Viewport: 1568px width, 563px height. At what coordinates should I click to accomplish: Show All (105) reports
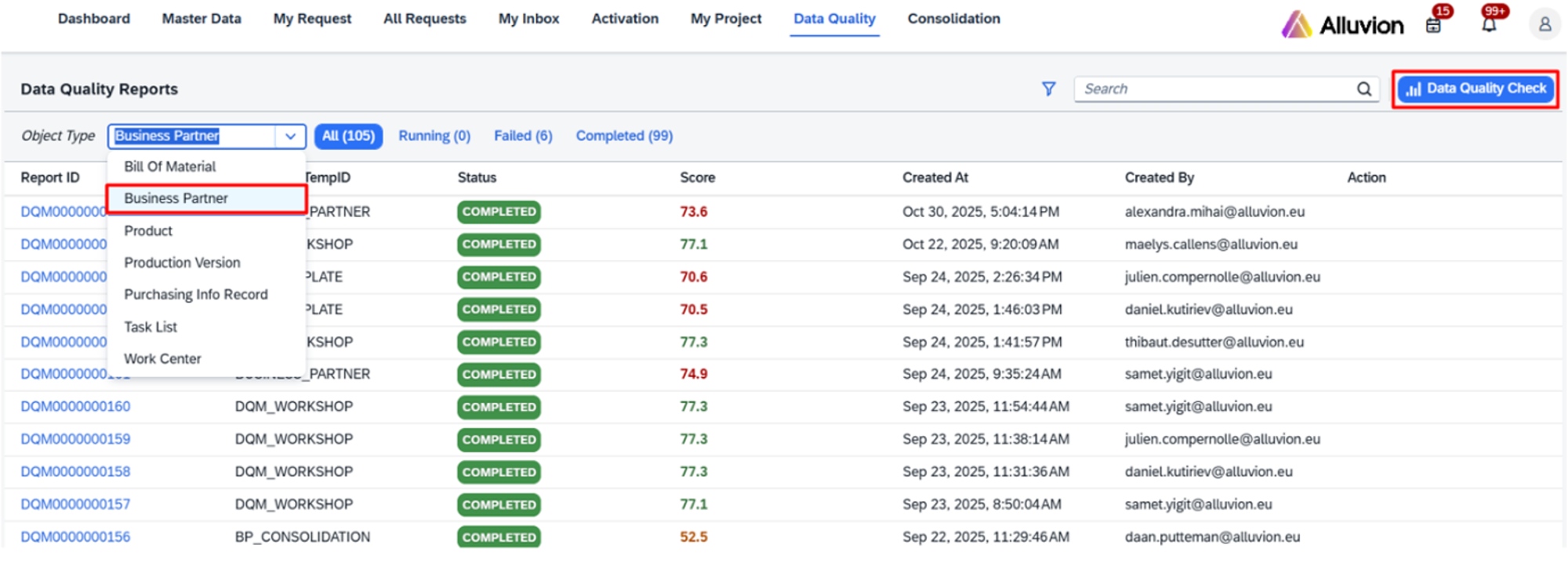348,136
